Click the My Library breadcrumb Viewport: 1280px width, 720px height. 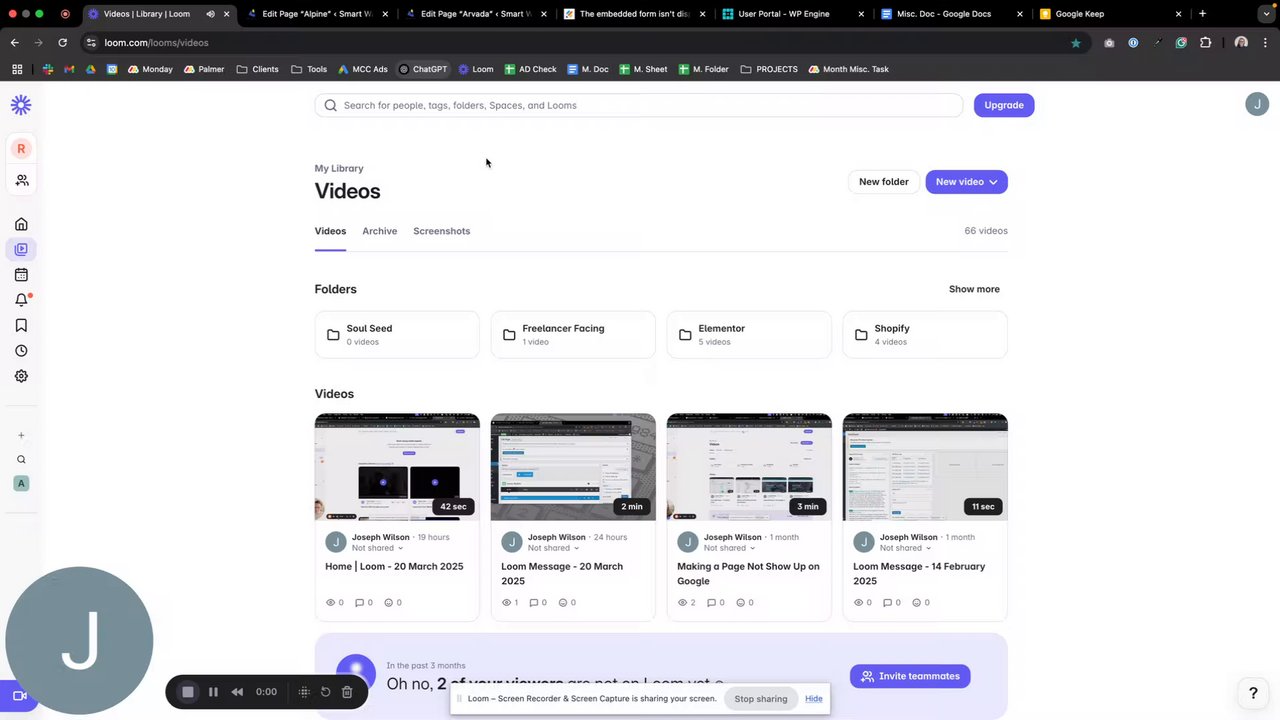click(x=339, y=168)
